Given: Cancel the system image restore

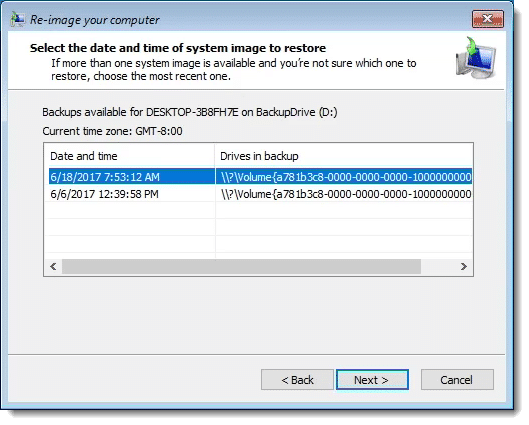Looking at the screenshot, I should pyautogui.click(x=457, y=380).
